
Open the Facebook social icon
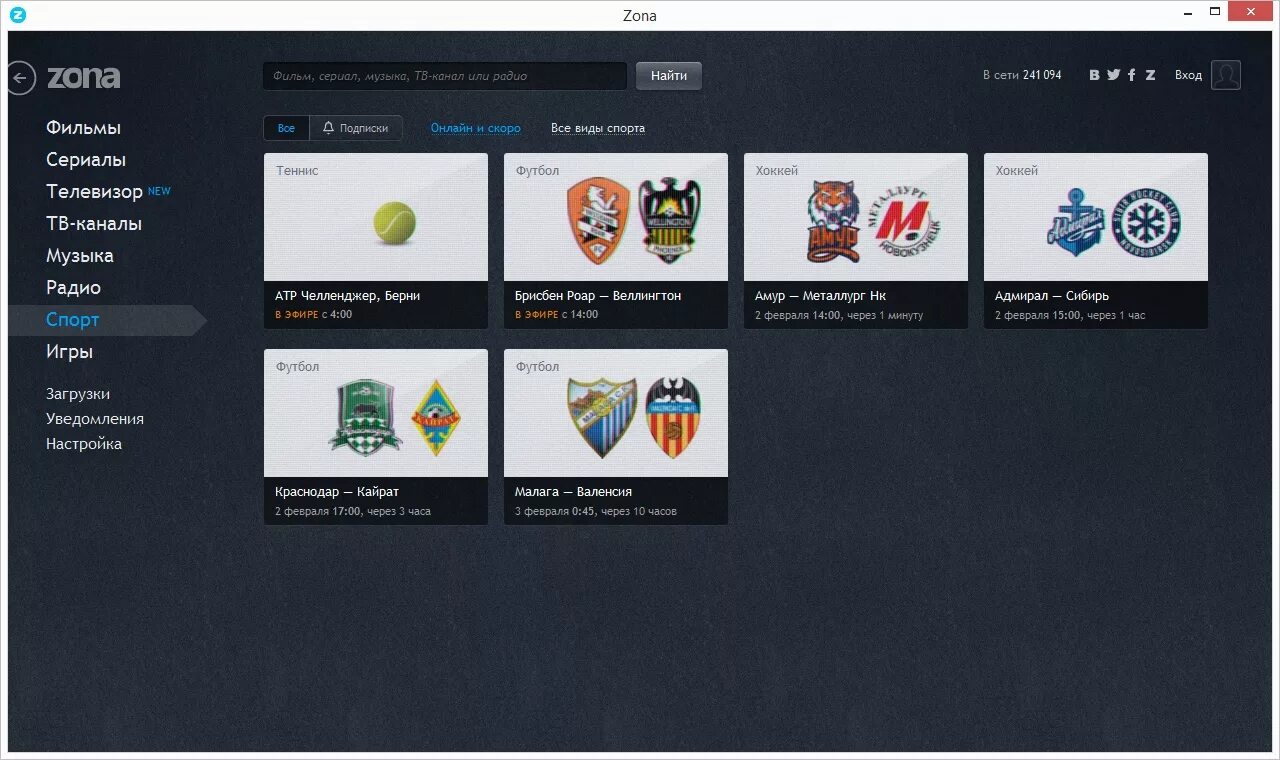click(1132, 75)
